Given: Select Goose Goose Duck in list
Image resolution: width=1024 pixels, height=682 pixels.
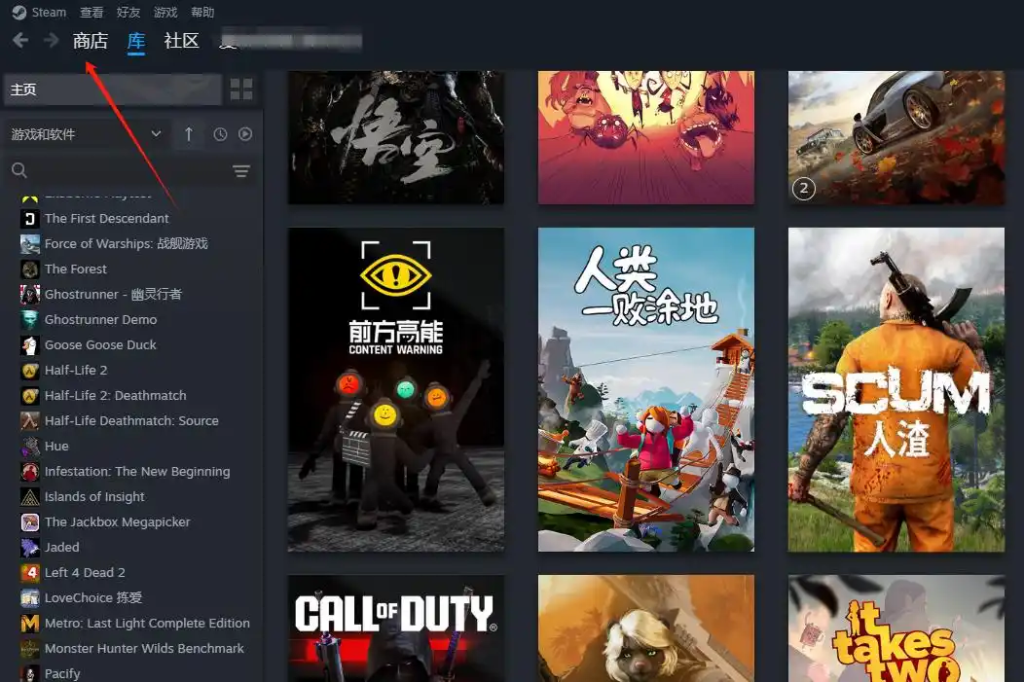Looking at the screenshot, I should coord(101,345).
